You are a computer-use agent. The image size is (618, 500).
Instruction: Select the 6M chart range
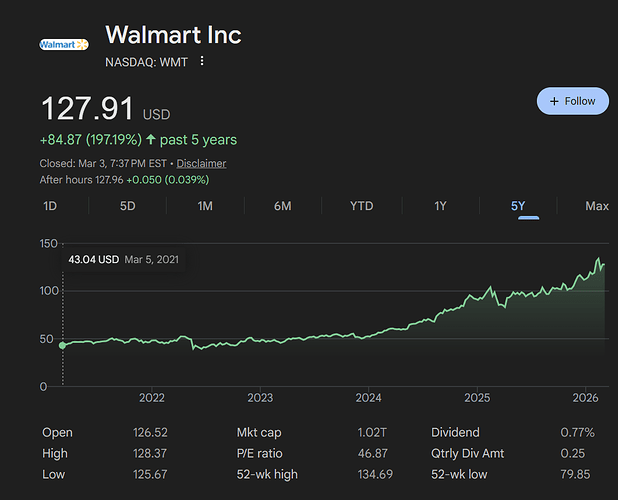point(282,206)
